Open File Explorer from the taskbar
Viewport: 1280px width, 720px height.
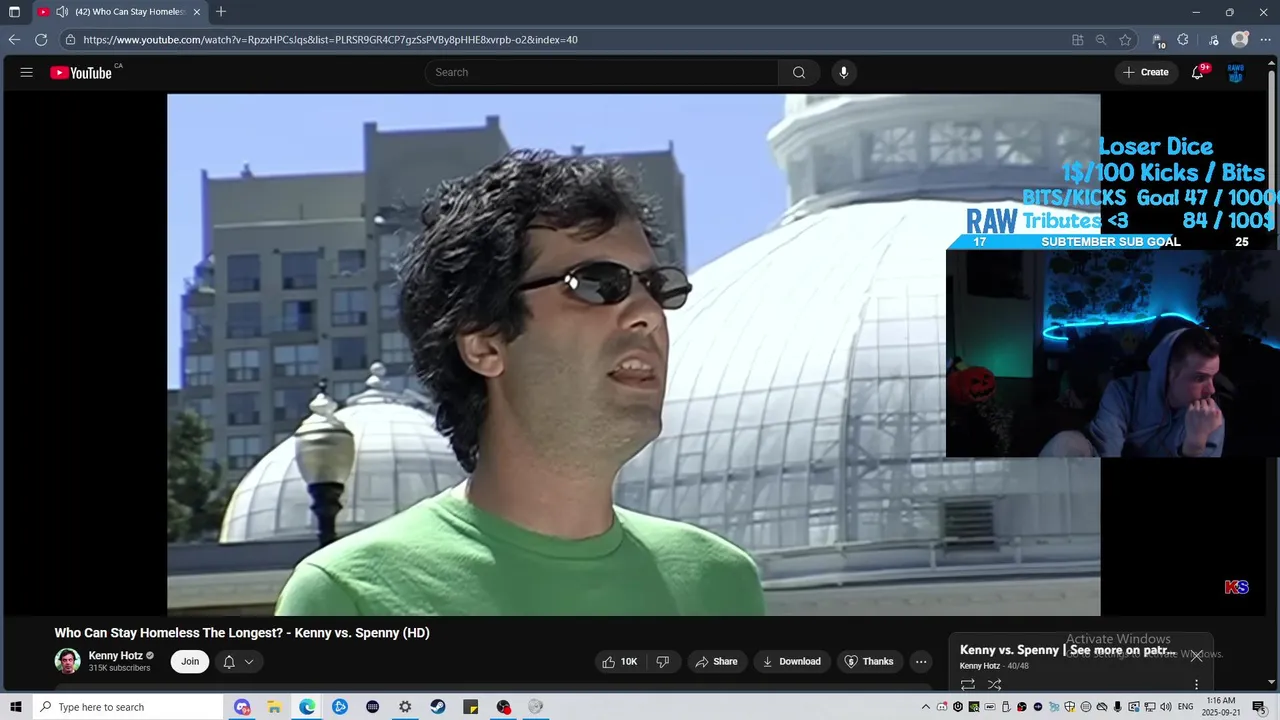[x=274, y=707]
